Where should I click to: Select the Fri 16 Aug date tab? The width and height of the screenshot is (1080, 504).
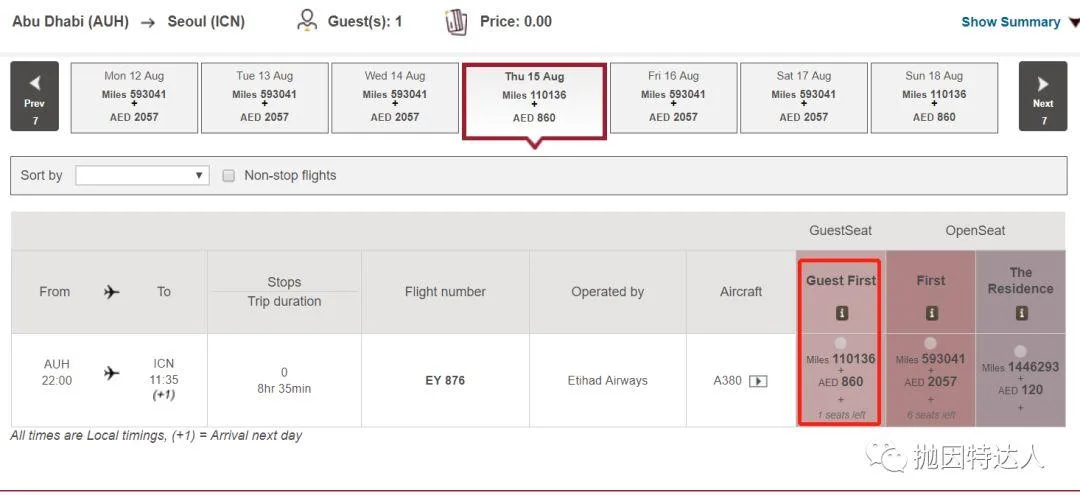[674, 97]
